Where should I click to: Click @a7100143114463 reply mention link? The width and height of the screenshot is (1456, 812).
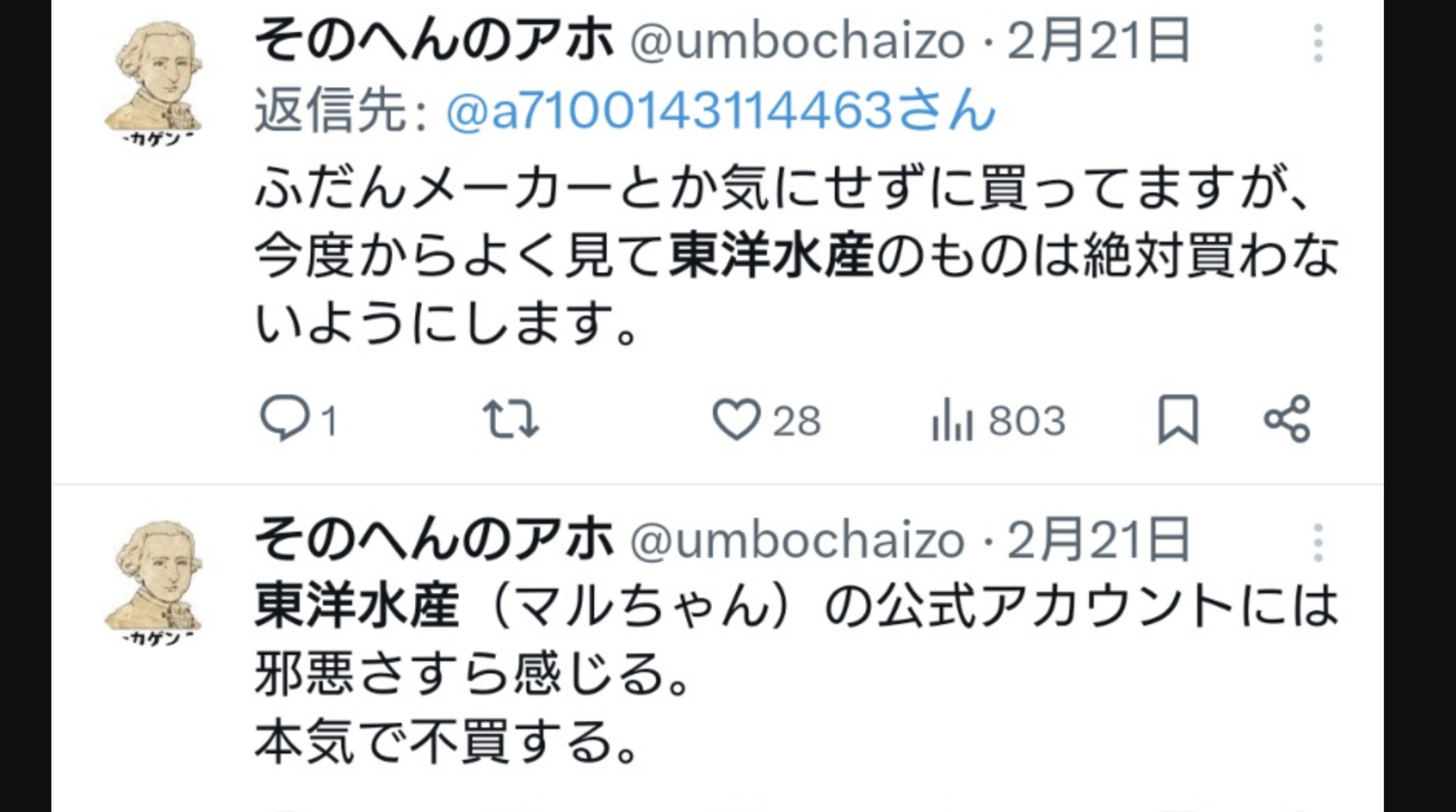click(x=720, y=111)
